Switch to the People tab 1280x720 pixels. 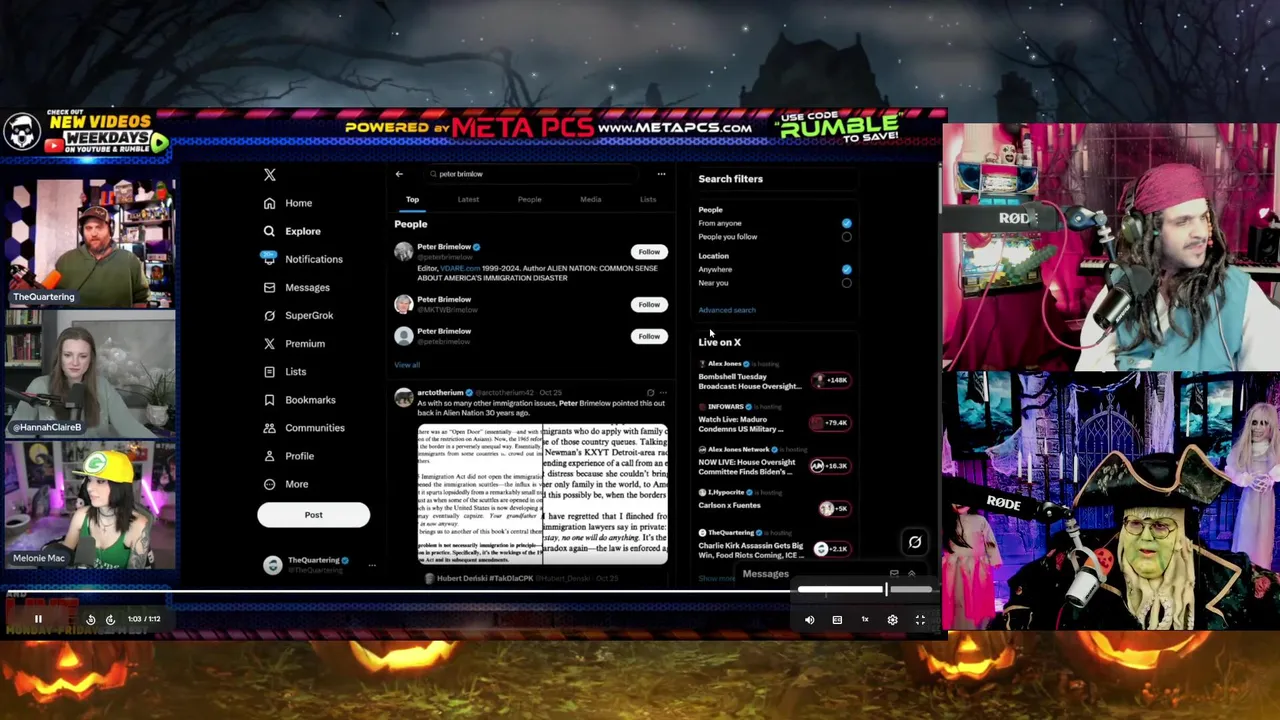(529, 199)
